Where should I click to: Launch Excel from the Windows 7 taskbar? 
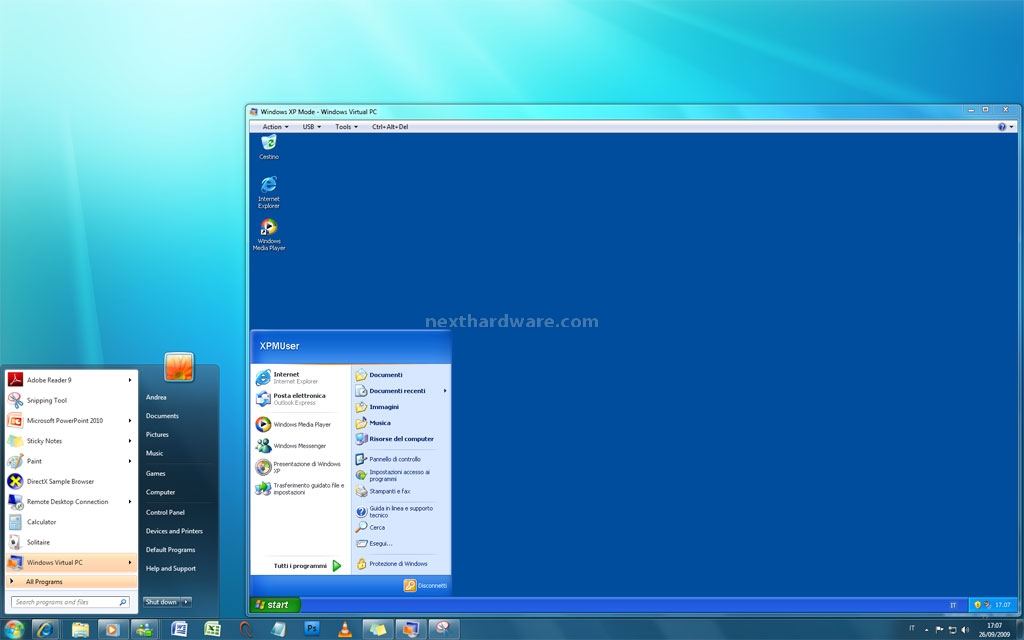[212, 629]
